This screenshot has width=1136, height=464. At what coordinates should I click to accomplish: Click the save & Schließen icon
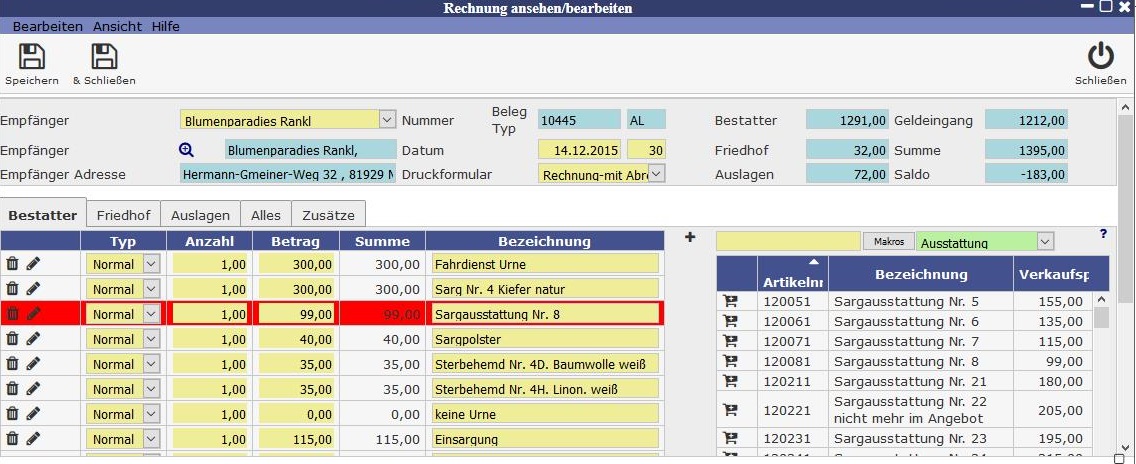(x=104, y=57)
